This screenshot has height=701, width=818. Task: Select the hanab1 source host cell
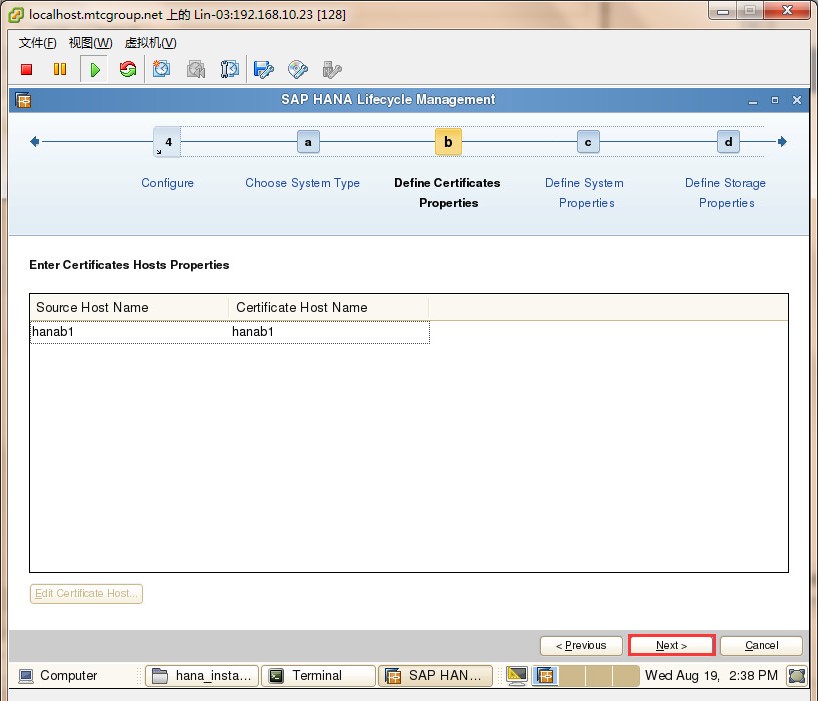coord(129,332)
